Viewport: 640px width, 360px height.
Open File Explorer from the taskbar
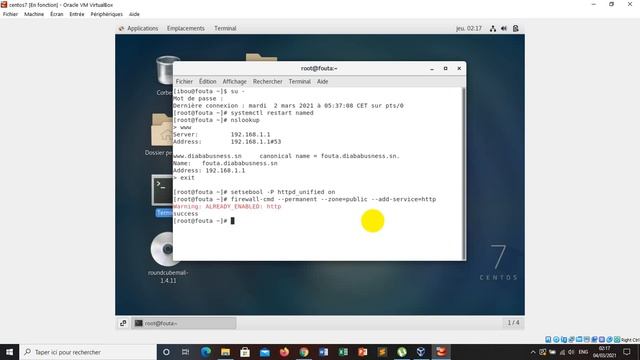[x=225, y=352]
